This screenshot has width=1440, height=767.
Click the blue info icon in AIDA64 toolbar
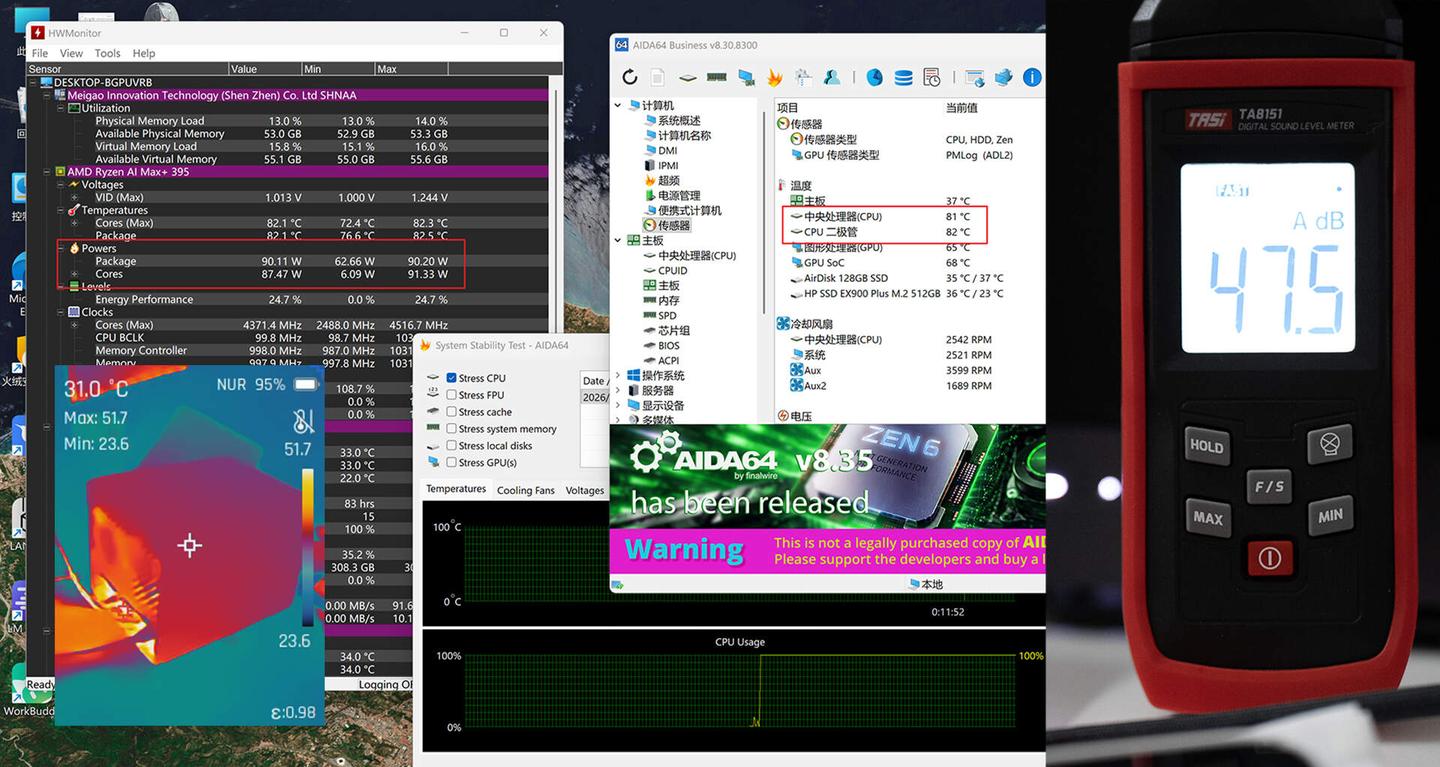pos(1032,77)
